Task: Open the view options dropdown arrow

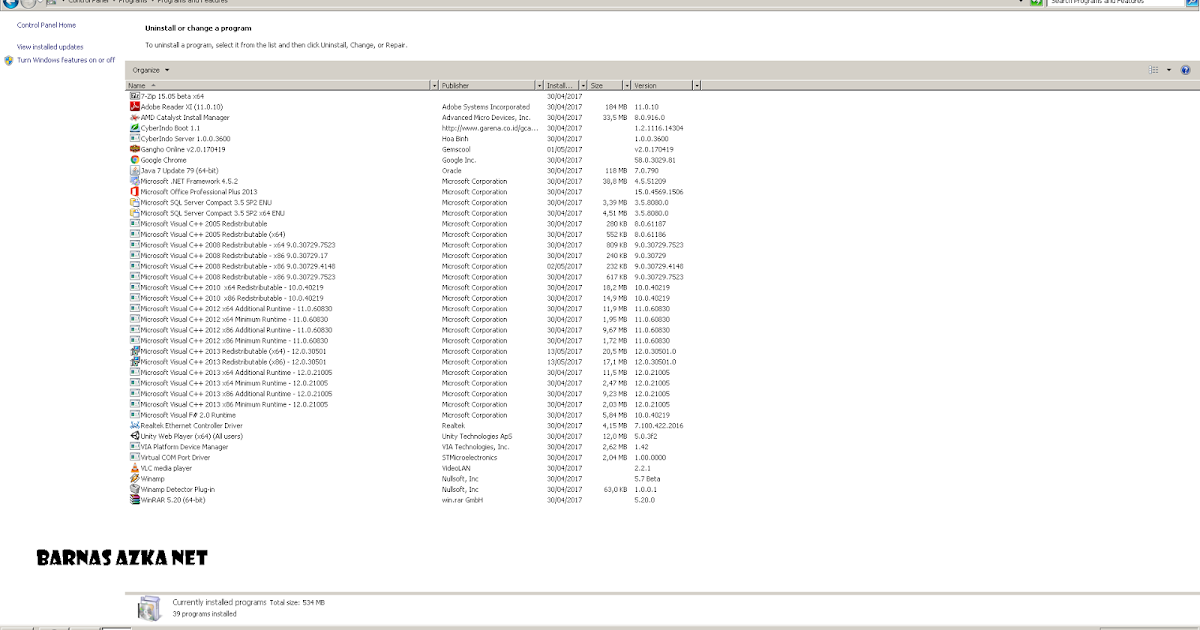Action: point(1168,70)
